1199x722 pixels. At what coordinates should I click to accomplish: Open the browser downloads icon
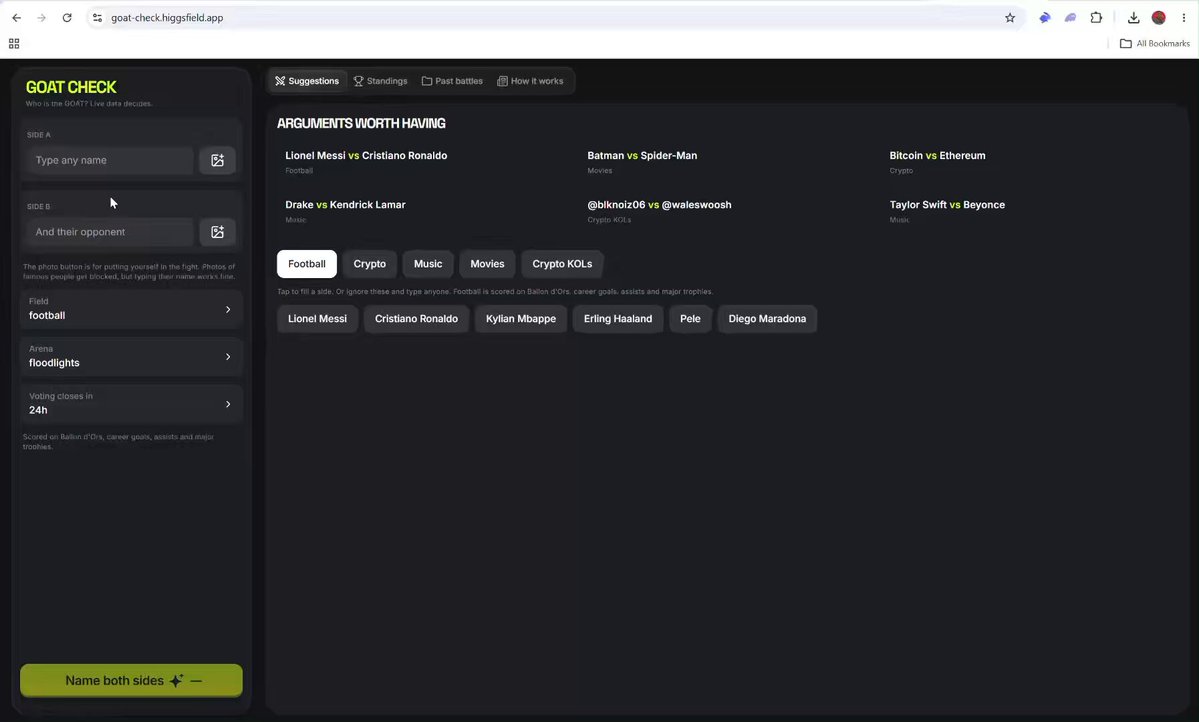[1134, 18]
